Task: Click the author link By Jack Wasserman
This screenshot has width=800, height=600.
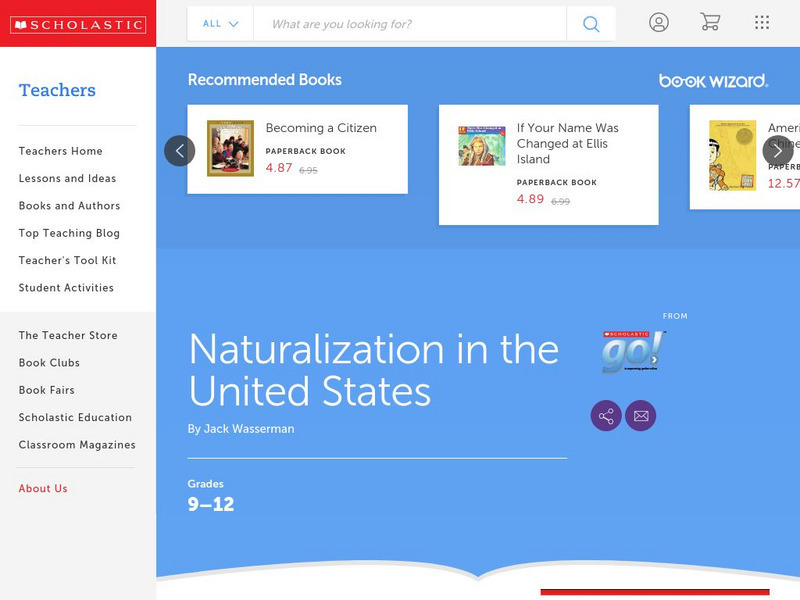Action: tap(243, 428)
